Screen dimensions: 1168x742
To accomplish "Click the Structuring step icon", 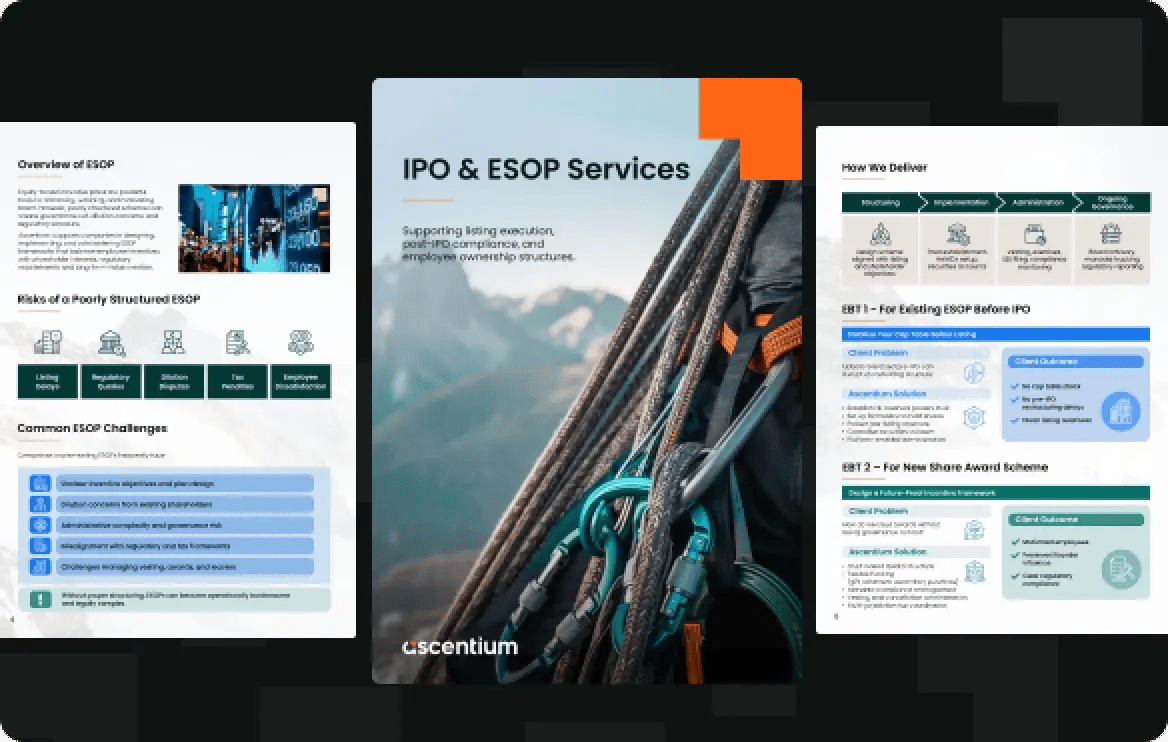I will [880, 234].
